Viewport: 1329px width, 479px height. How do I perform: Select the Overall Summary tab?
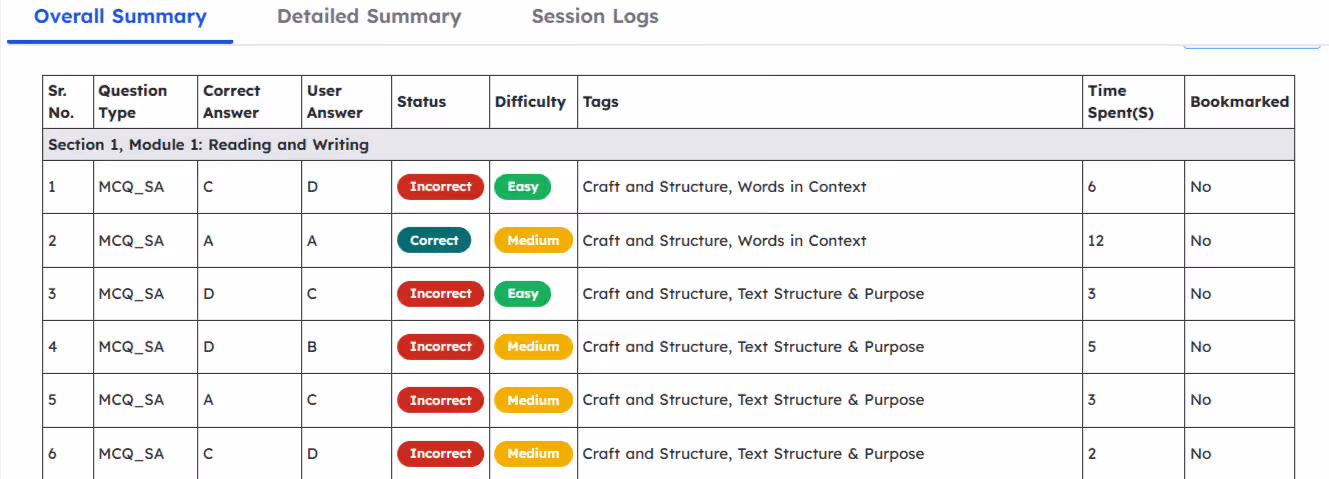[120, 17]
